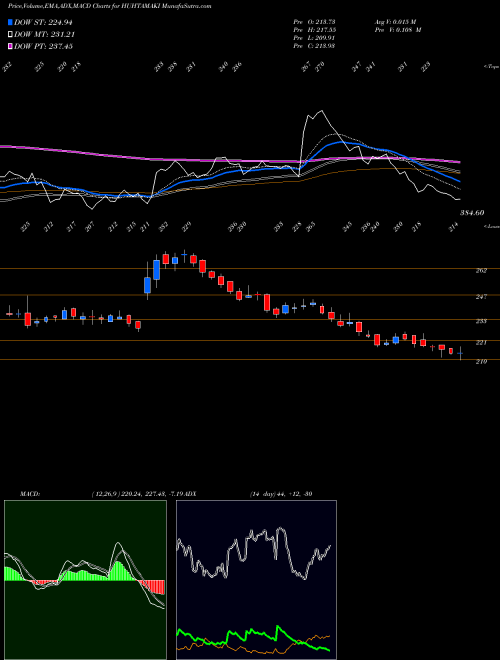Image resolution: width=500 pixels, height=660 pixels.
Task: Click the top label 270 above the price peak
Action: coord(320,67)
